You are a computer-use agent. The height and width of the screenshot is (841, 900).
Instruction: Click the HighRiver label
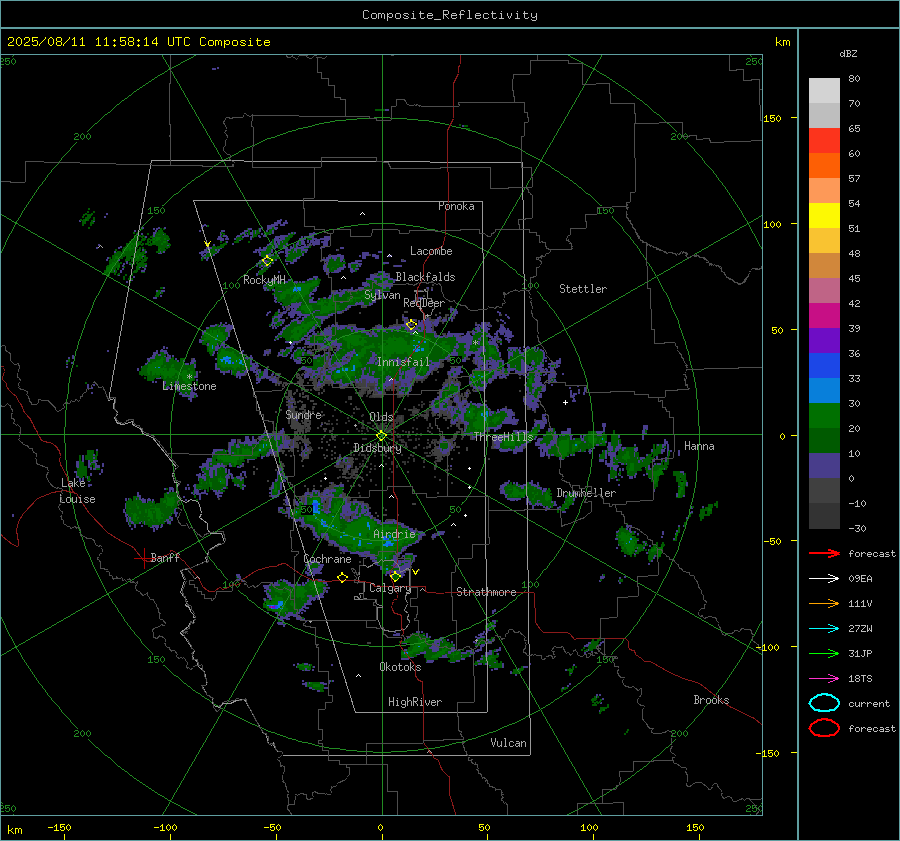(415, 702)
